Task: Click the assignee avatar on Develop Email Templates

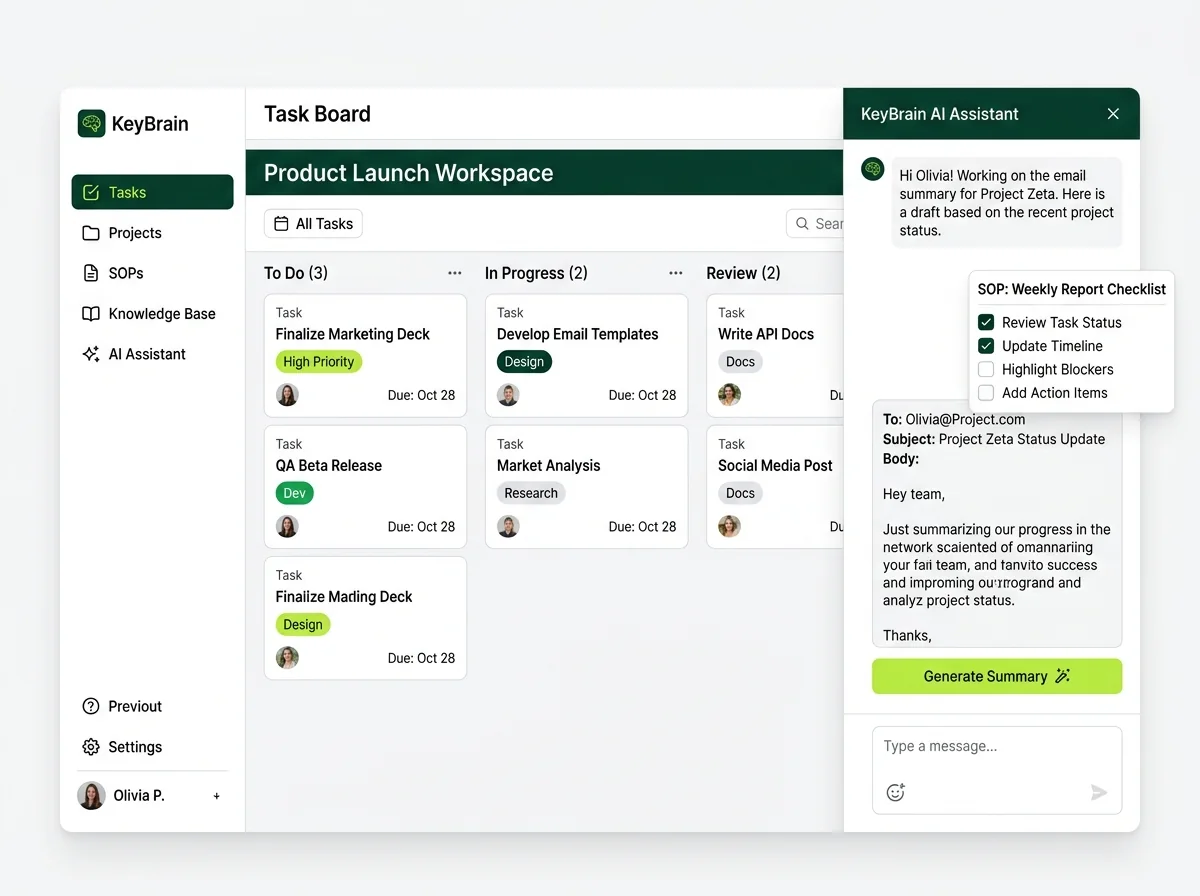Action: click(x=508, y=395)
